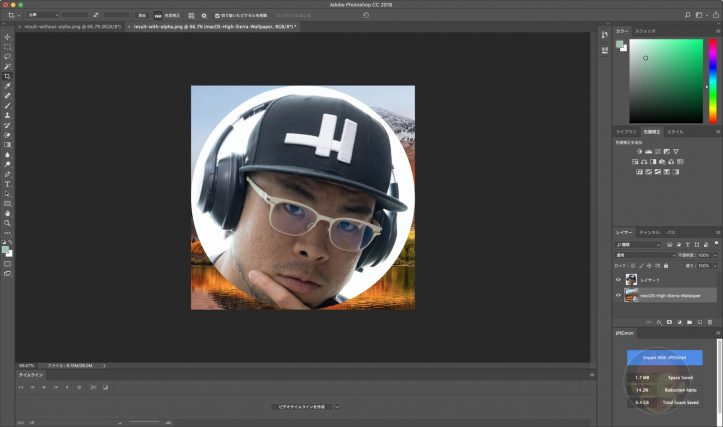Click the レイヤー 1 layer thumbnail
The height and width of the screenshot is (427, 723).
(631, 281)
